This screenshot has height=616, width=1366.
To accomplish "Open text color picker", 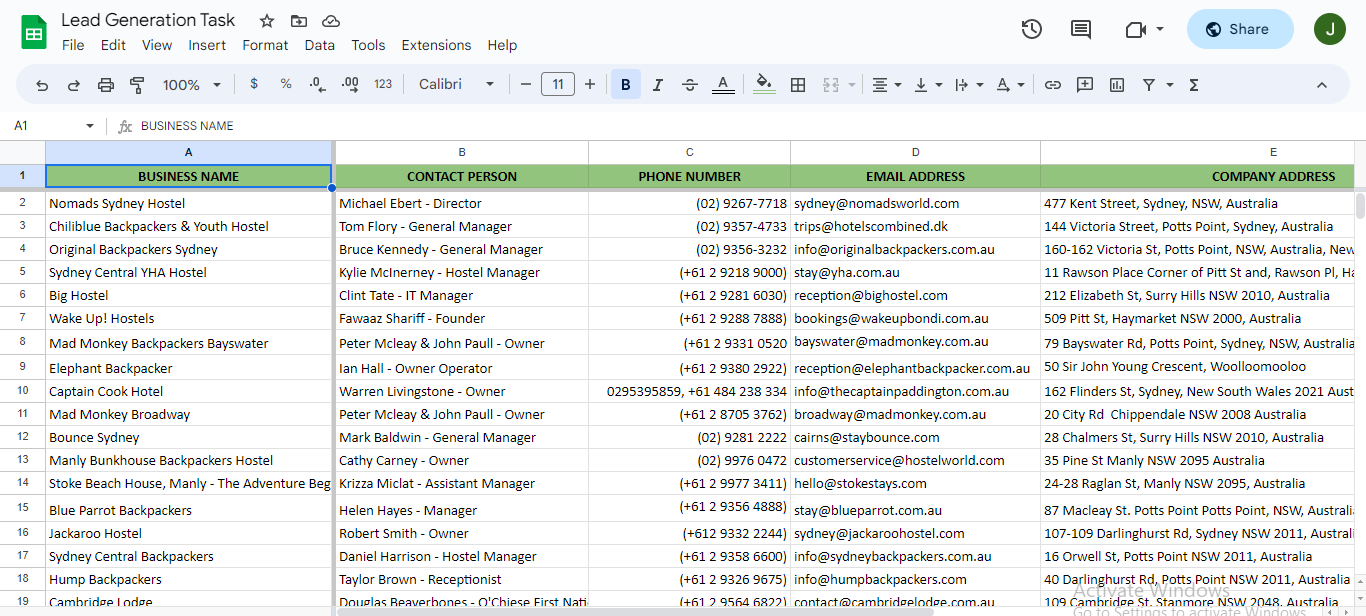I will tap(725, 85).
